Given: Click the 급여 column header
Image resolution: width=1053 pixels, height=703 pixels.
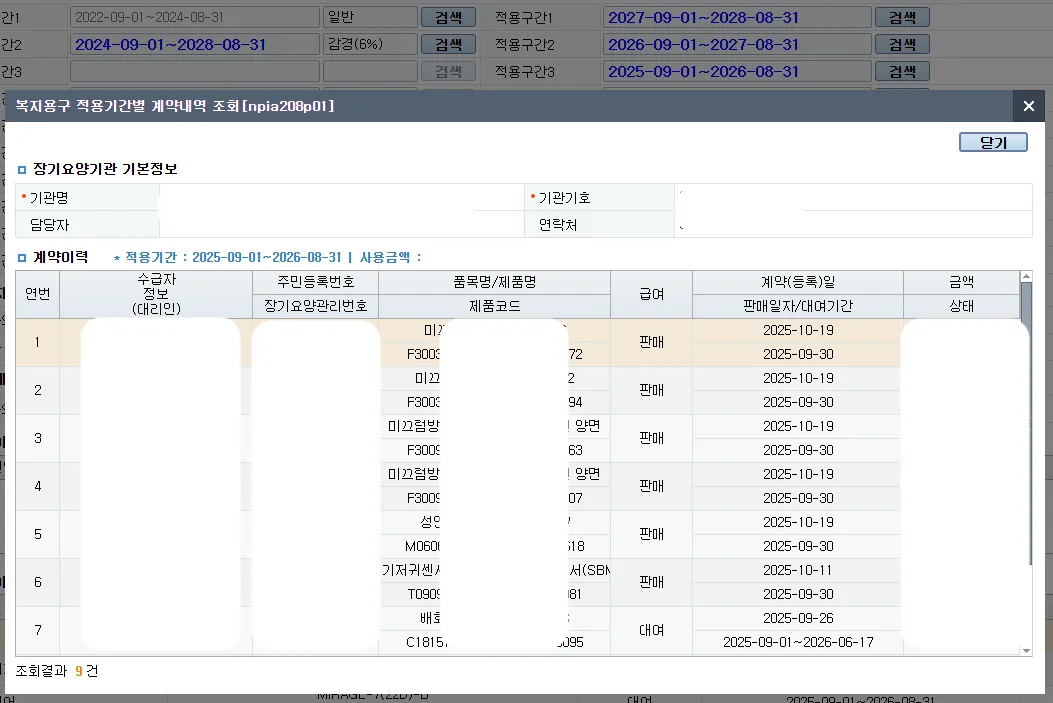Looking at the screenshot, I should pos(651,295).
